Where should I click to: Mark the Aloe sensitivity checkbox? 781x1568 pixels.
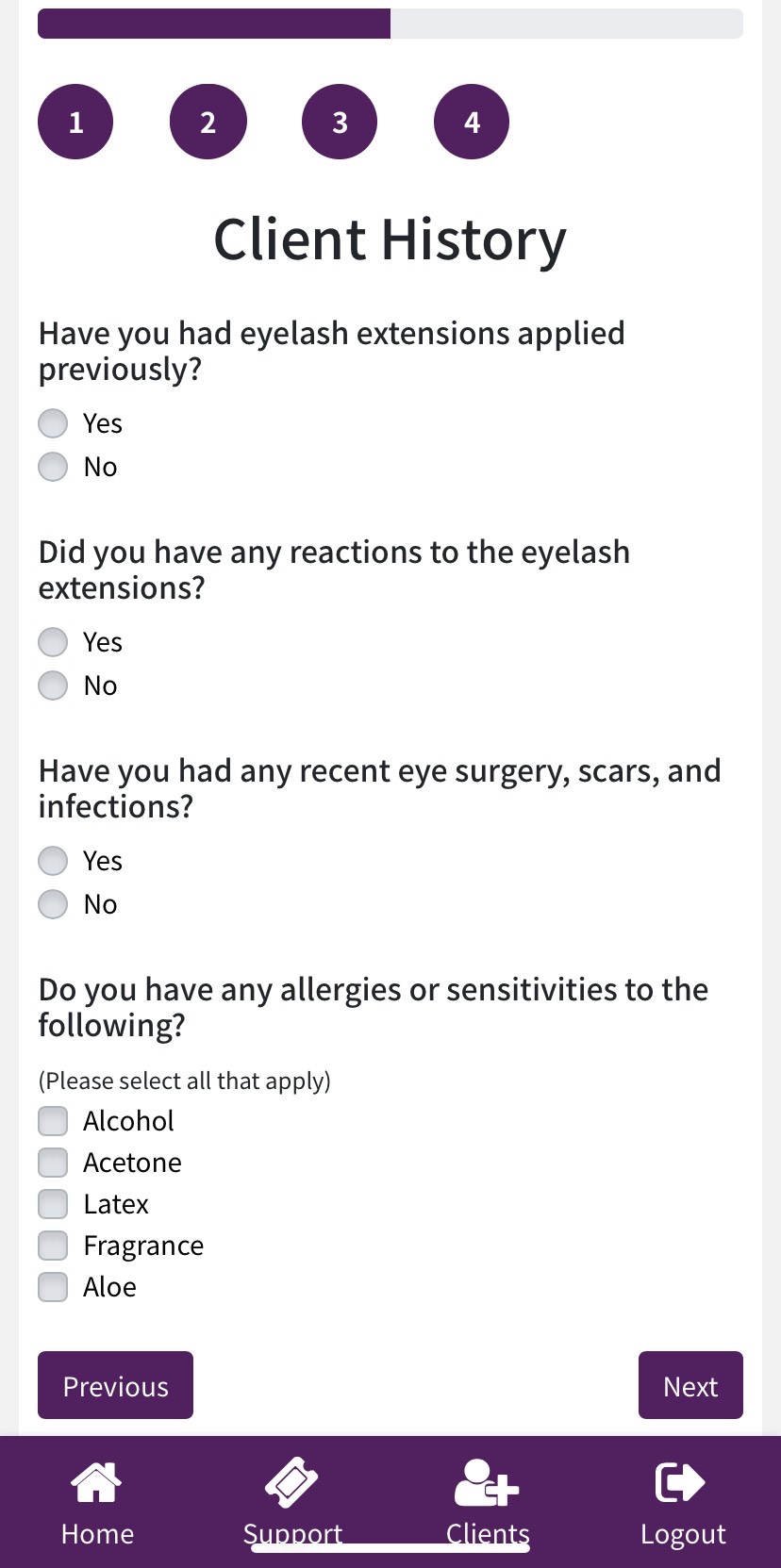point(53,1287)
